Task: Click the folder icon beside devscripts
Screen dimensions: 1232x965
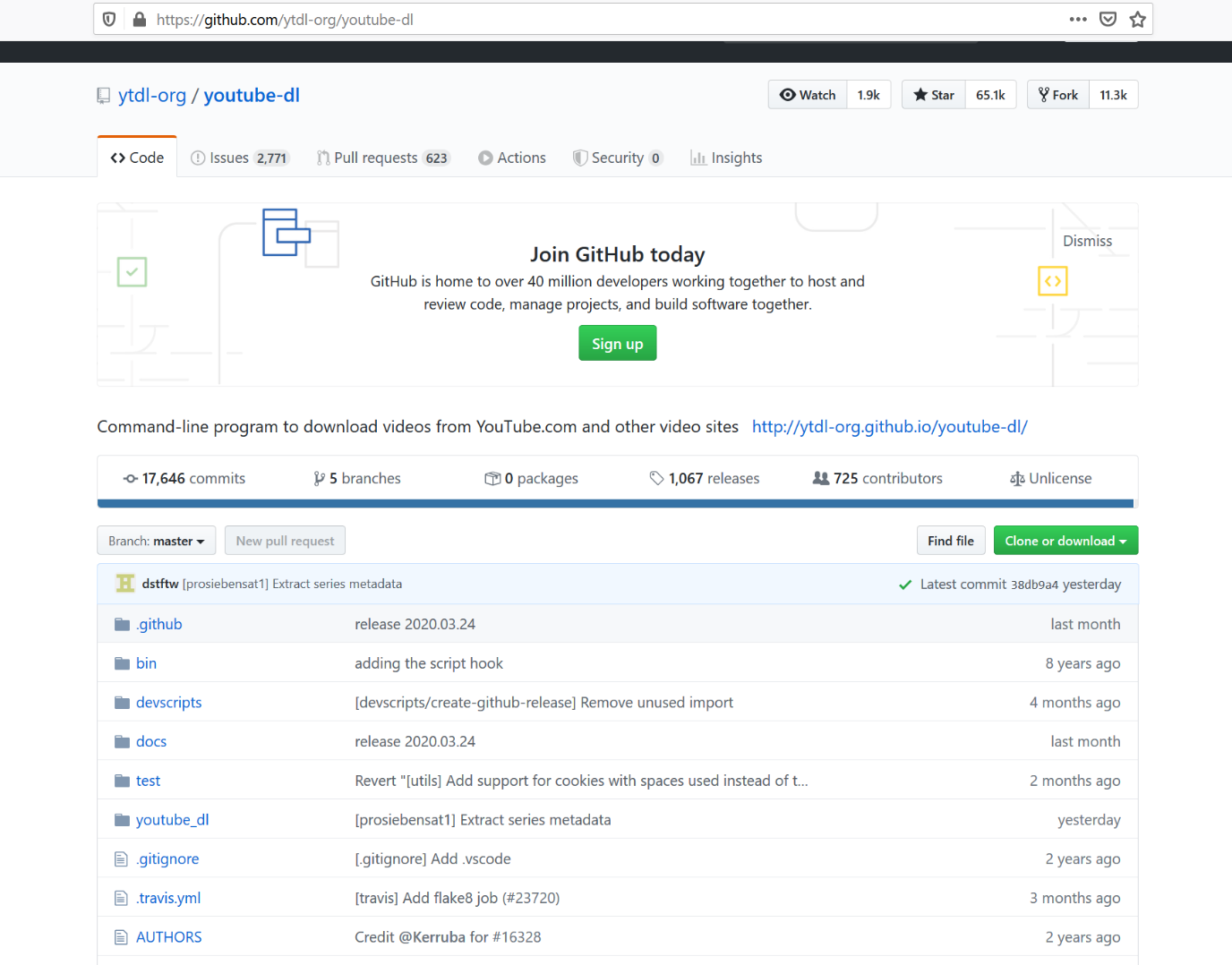Action: point(122,703)
